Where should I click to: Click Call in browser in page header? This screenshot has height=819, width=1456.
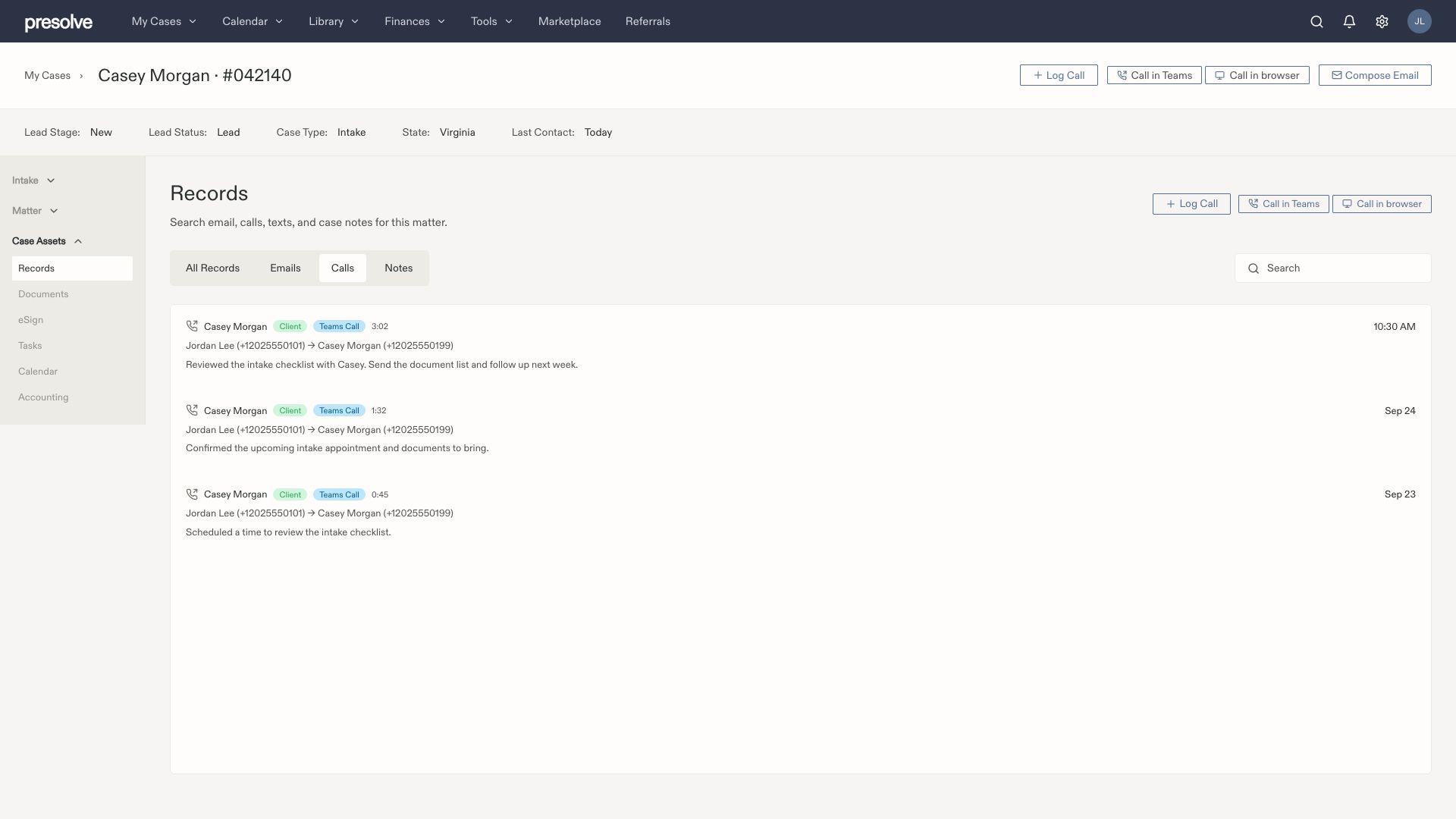(x=1257, y=75)
